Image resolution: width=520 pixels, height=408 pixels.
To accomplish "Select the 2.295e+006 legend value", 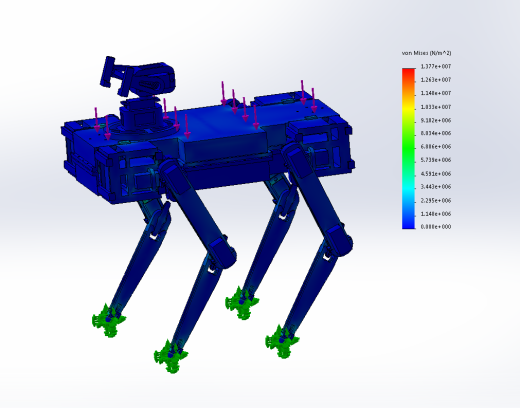I will click(436, 200).
